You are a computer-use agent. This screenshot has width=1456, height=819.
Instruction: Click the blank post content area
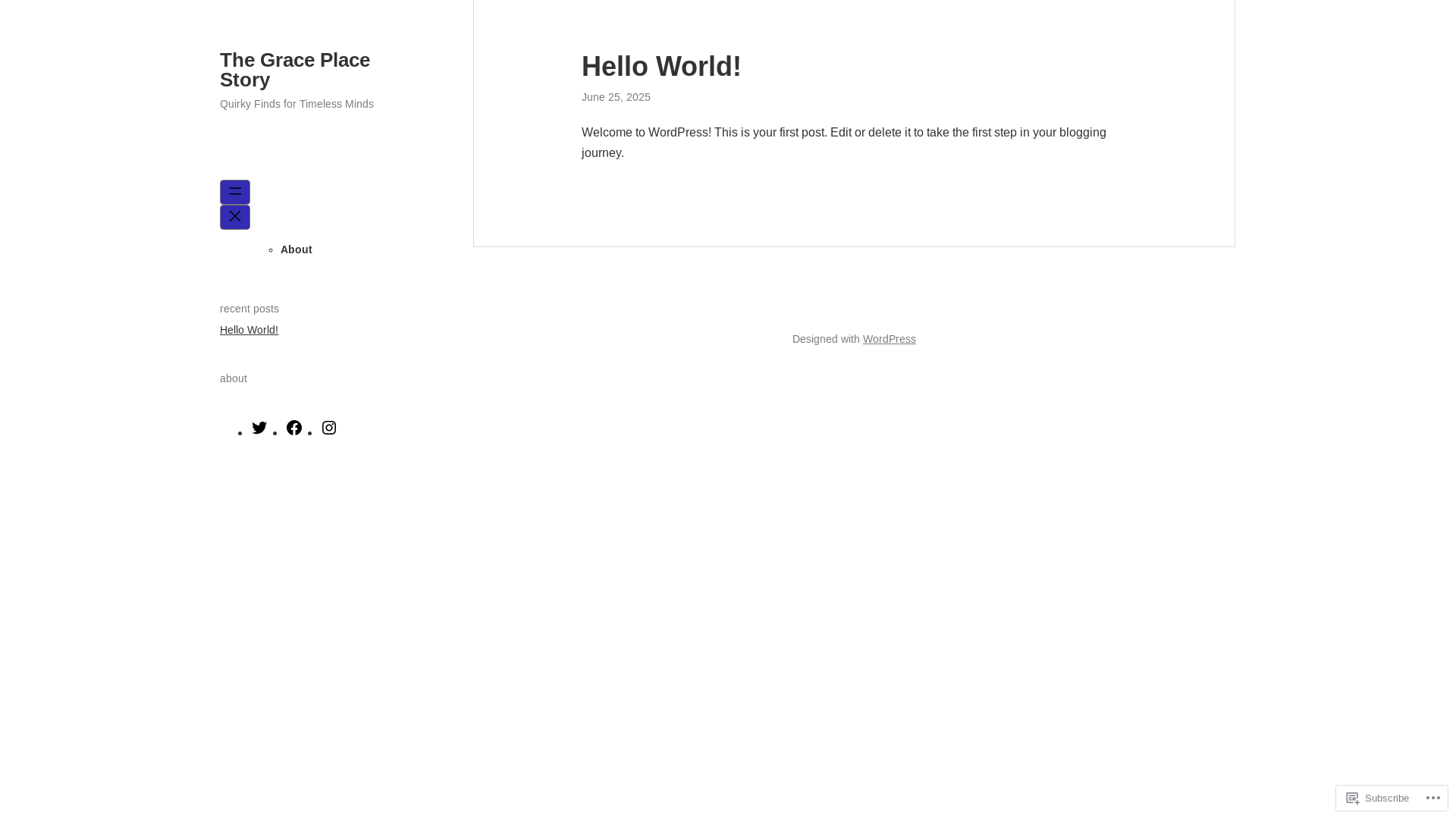click(x=854, y=205)
